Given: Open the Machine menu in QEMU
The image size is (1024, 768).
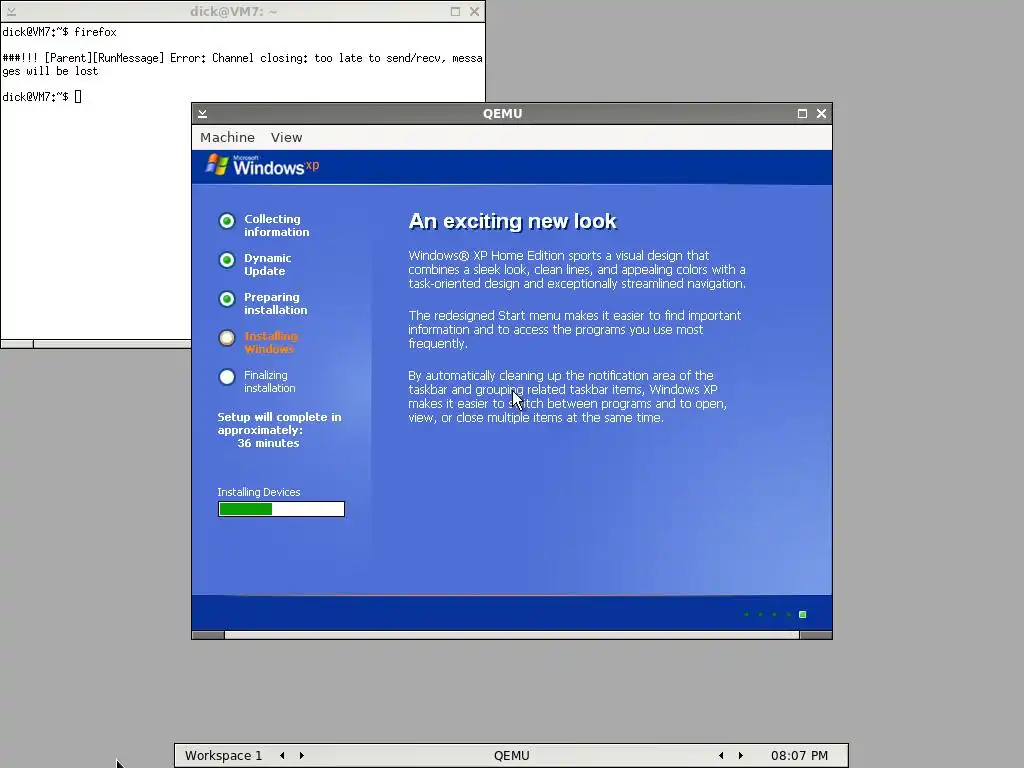Looking at the screenshot, I should pyautogui.click(x=227, y=137).
